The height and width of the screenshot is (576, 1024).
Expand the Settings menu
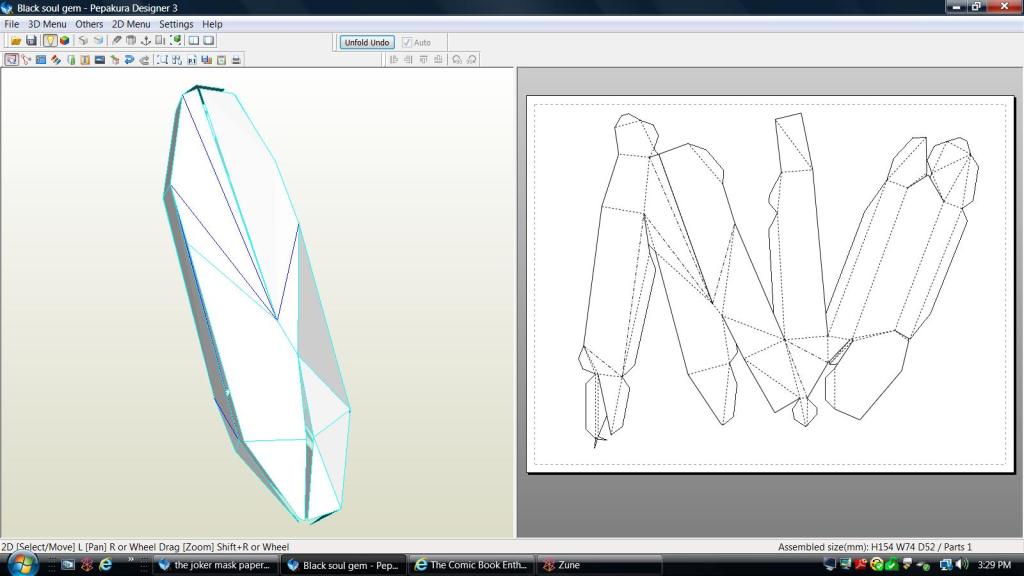176,24
